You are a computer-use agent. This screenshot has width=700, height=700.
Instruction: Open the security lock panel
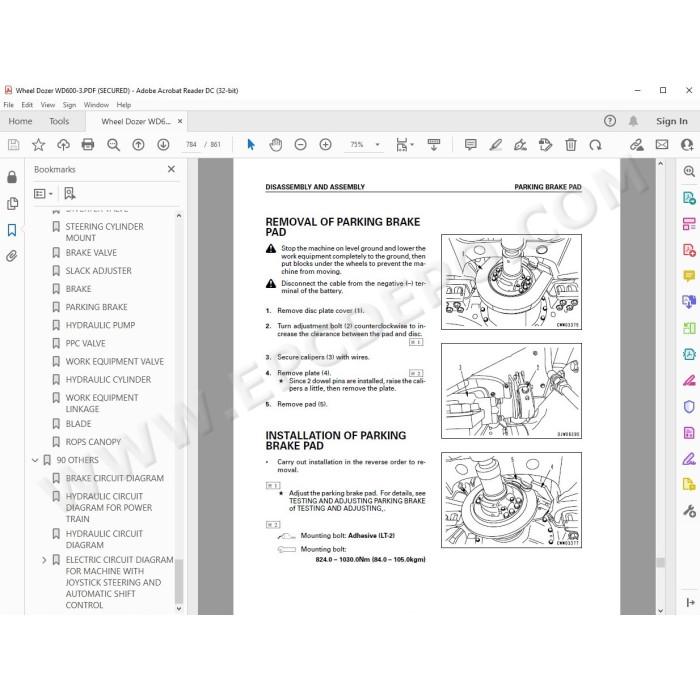coord(12,177)
